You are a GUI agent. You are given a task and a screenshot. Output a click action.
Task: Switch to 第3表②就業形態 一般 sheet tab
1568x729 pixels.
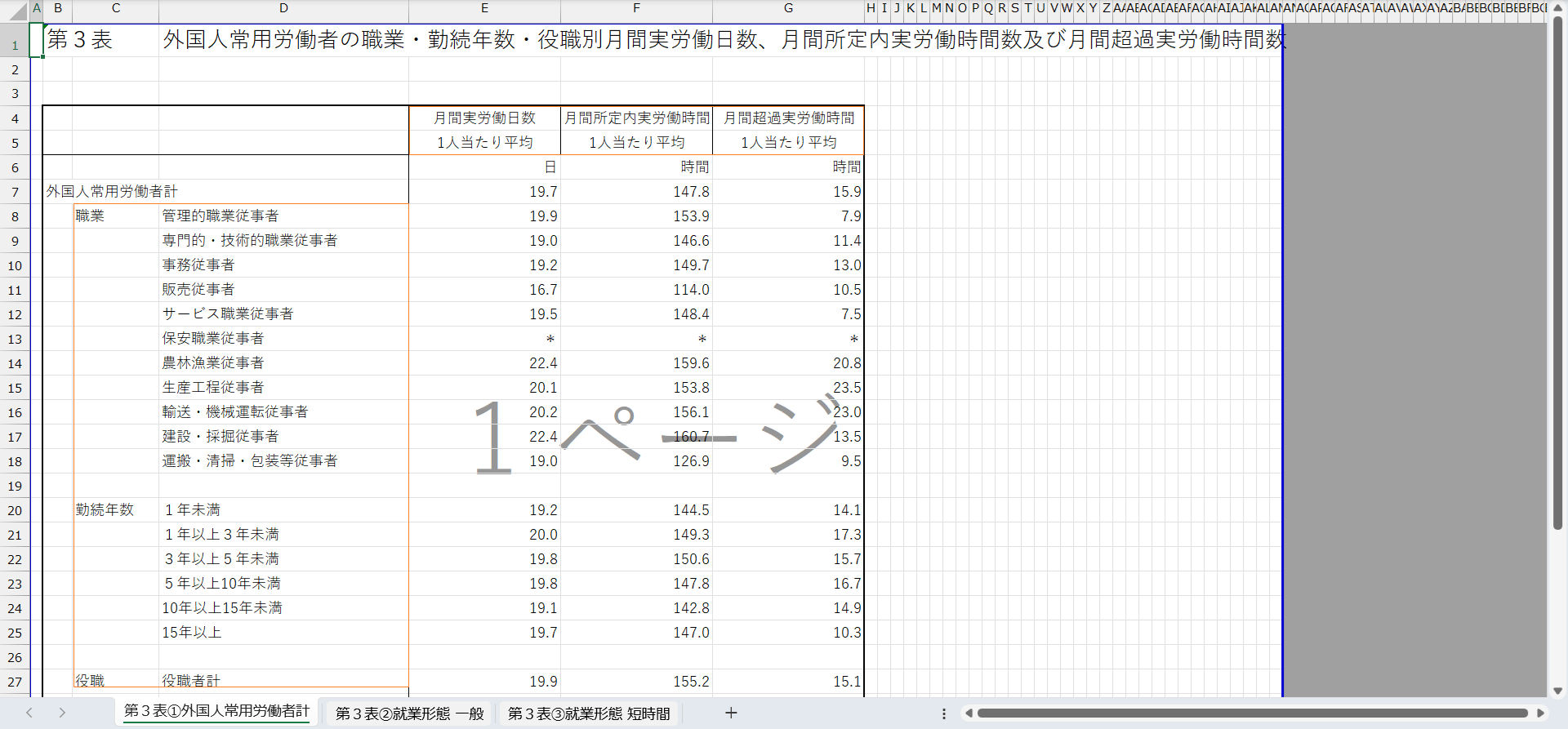click(x=409, y=713)
